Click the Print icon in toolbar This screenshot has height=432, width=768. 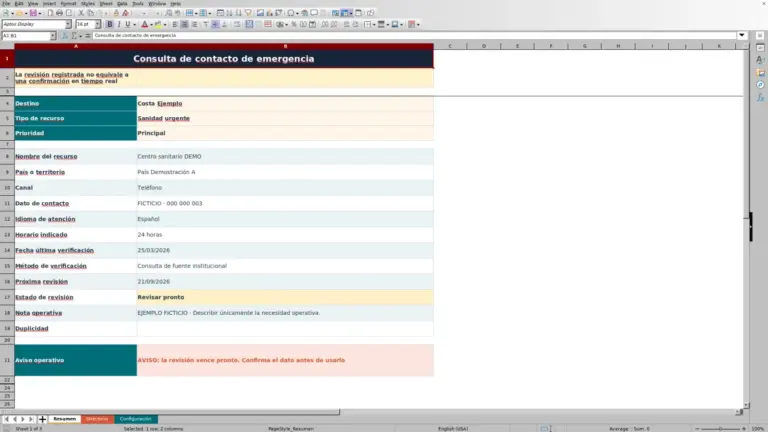tap(59, 13)
